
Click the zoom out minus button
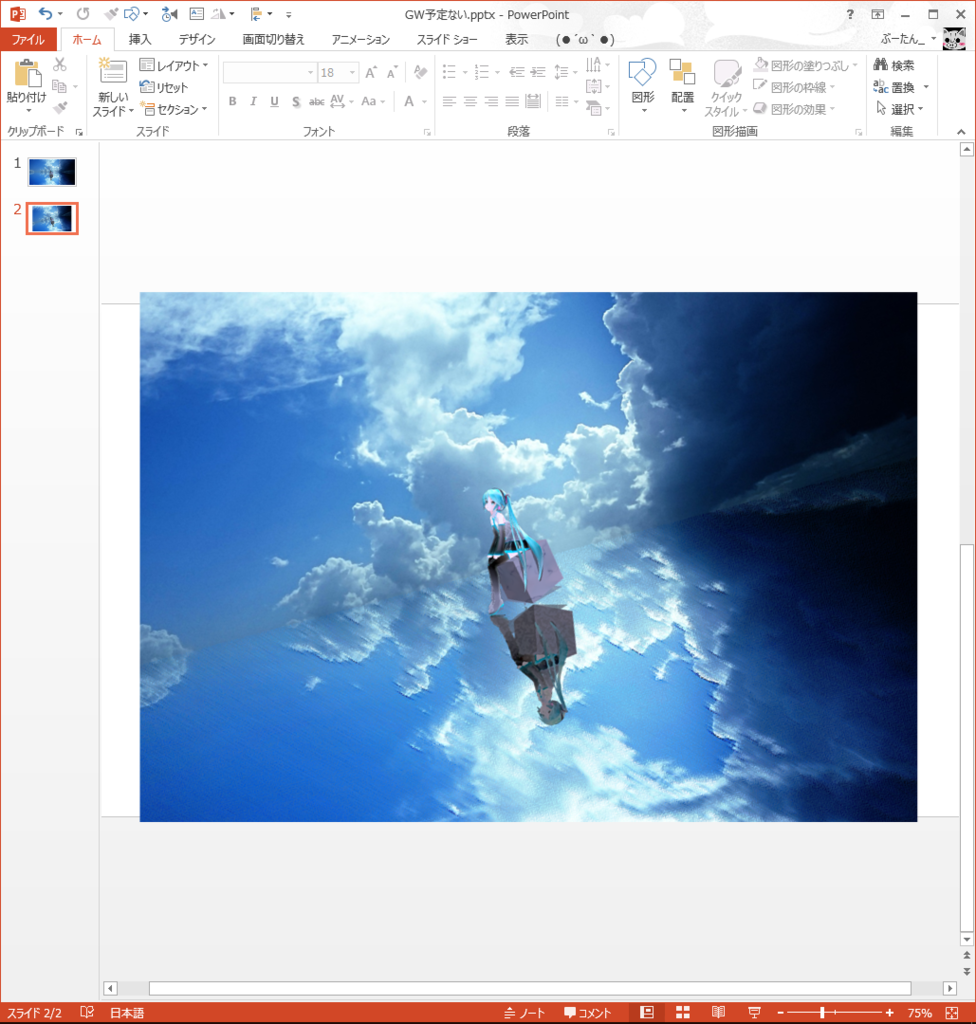click(781, 1012)
